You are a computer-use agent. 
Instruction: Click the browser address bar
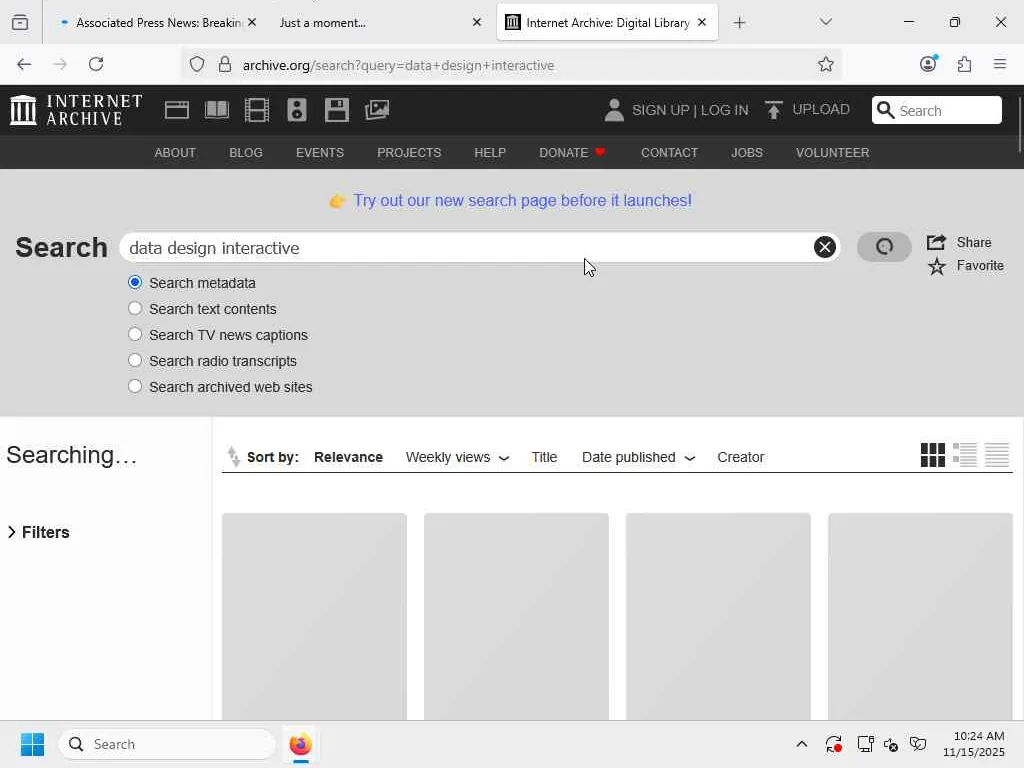pos(511,65)
